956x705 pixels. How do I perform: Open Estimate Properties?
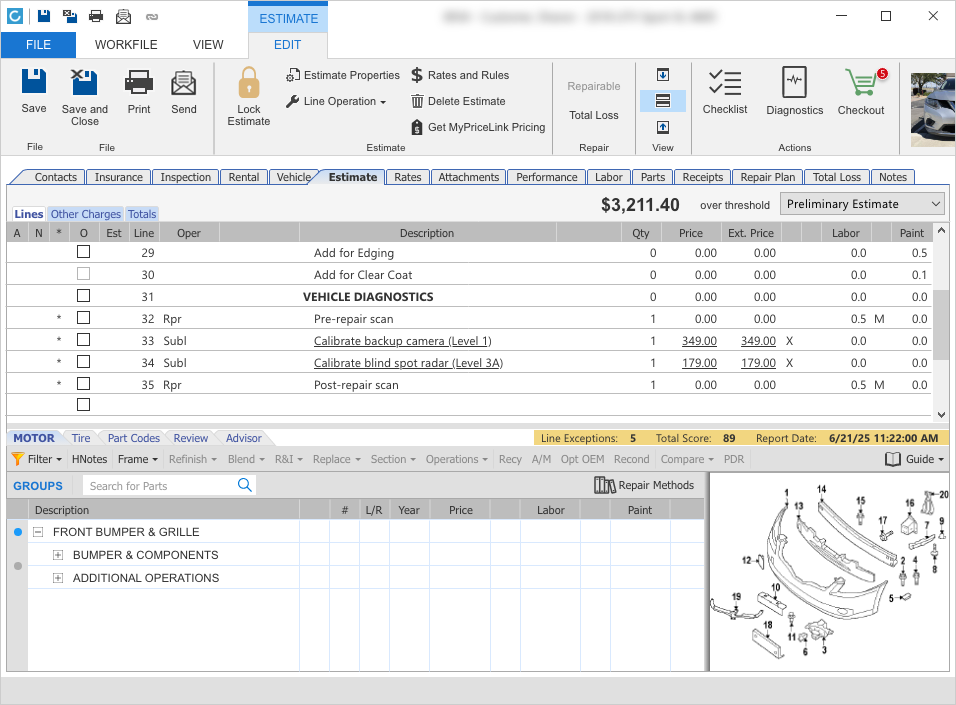point(343,75)
